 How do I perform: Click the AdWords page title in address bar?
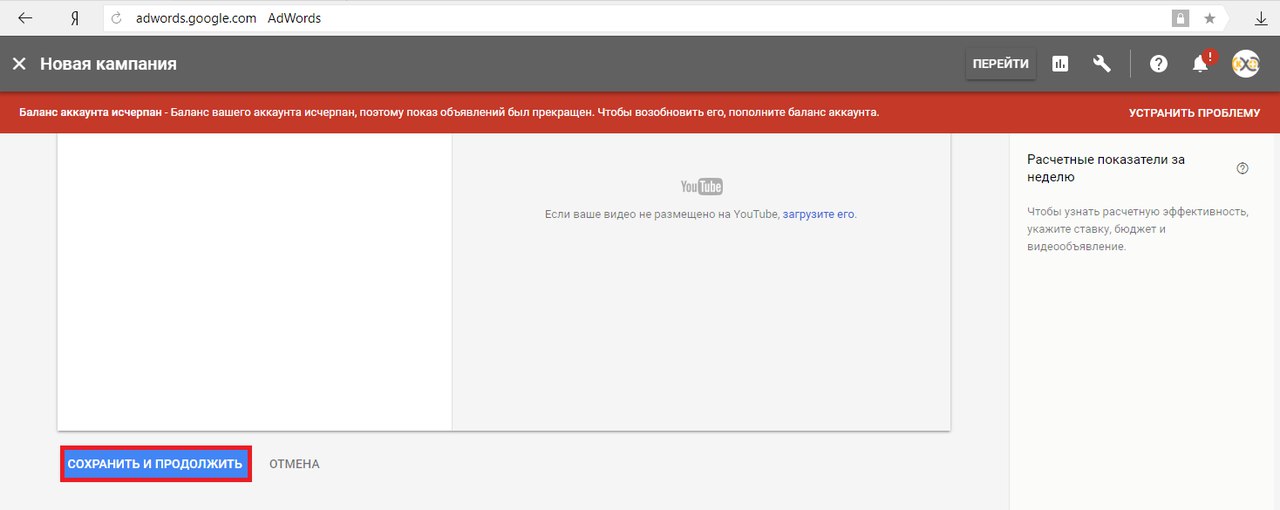(x=294, y=18)
